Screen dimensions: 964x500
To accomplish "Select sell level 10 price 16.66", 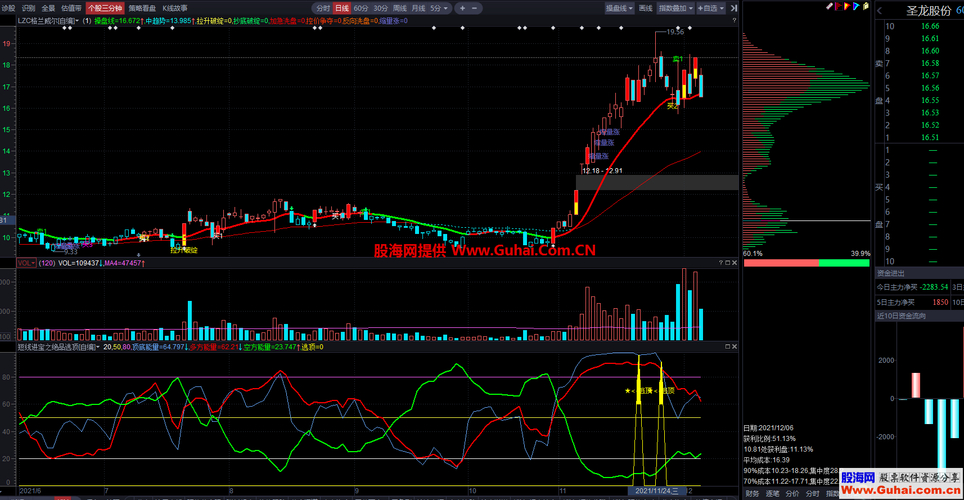I will pos(930,26).
